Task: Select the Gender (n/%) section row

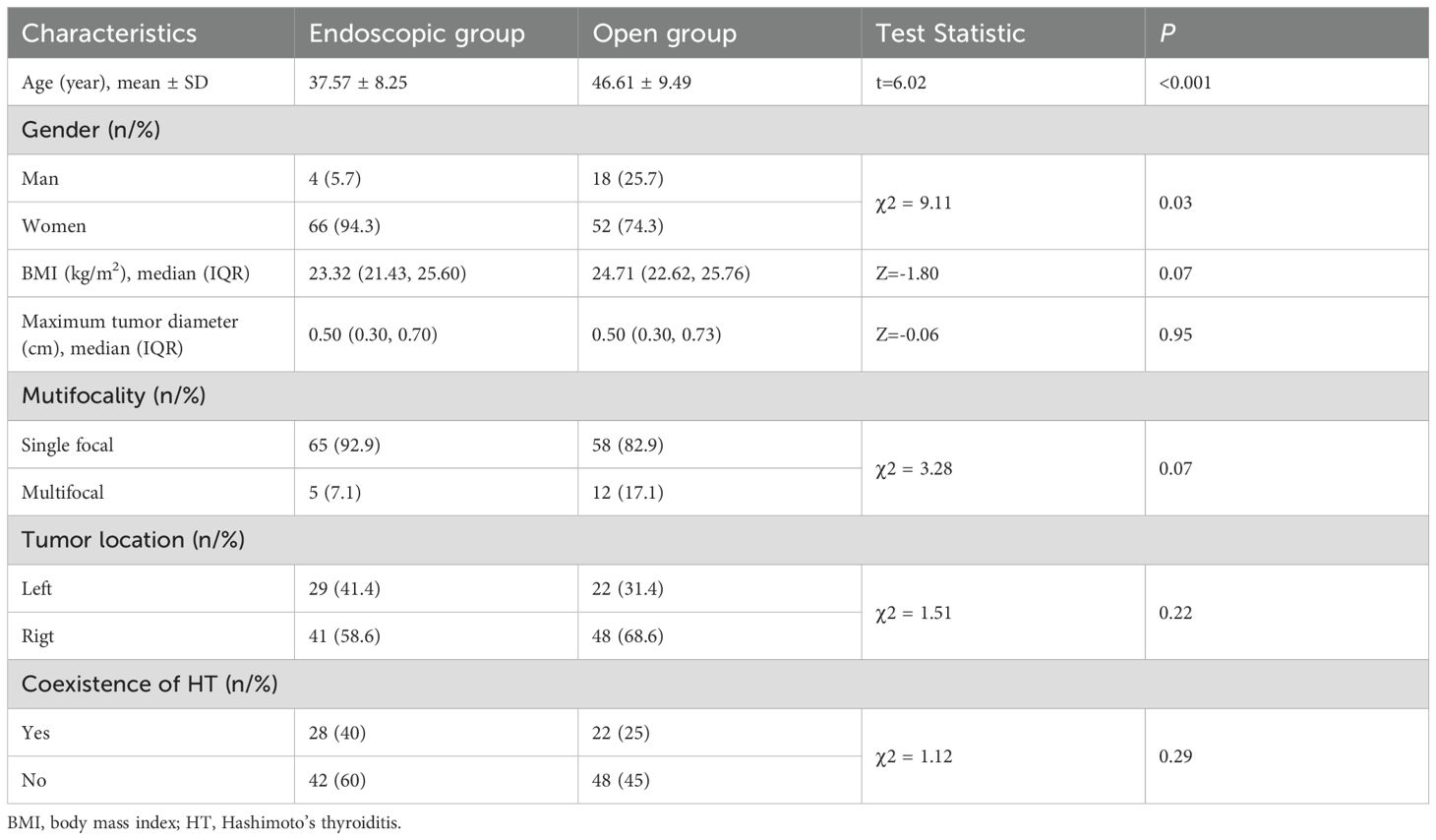Action: (718, 130)
